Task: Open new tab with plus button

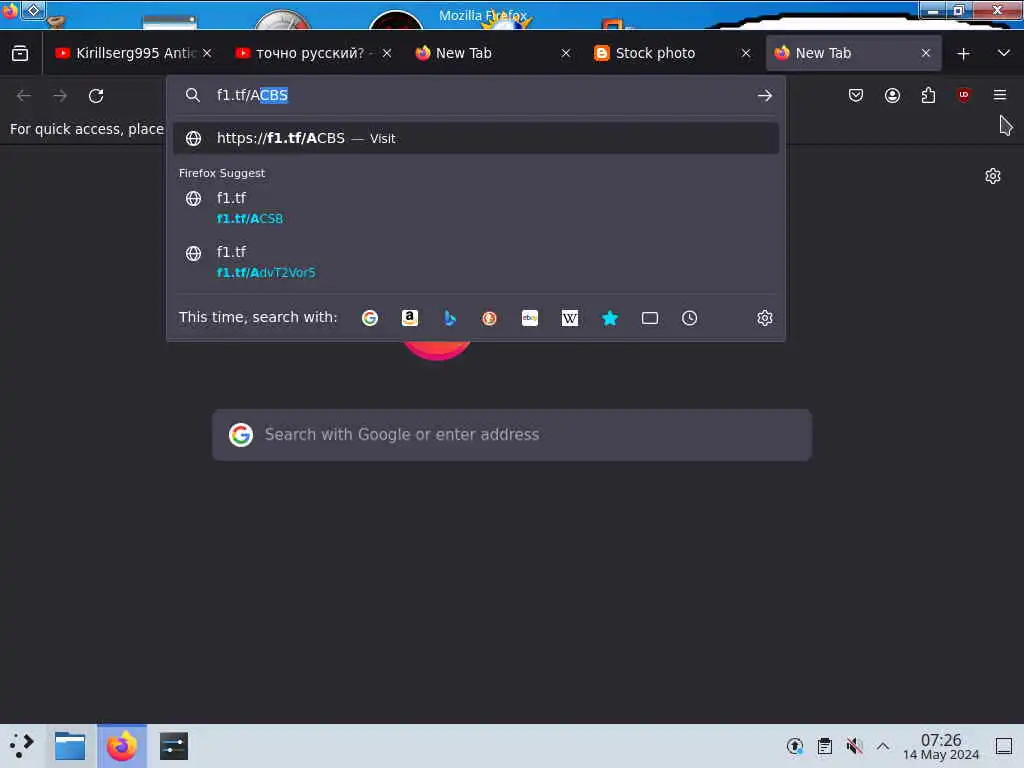Action: point(963,54)
